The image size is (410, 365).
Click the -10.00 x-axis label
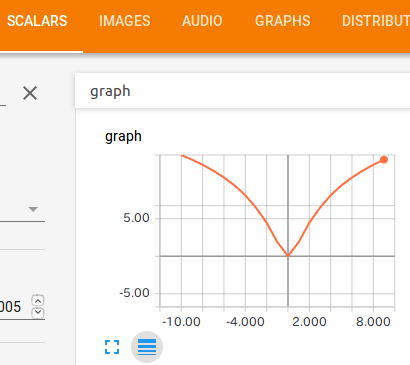click(x=181, y=322)
